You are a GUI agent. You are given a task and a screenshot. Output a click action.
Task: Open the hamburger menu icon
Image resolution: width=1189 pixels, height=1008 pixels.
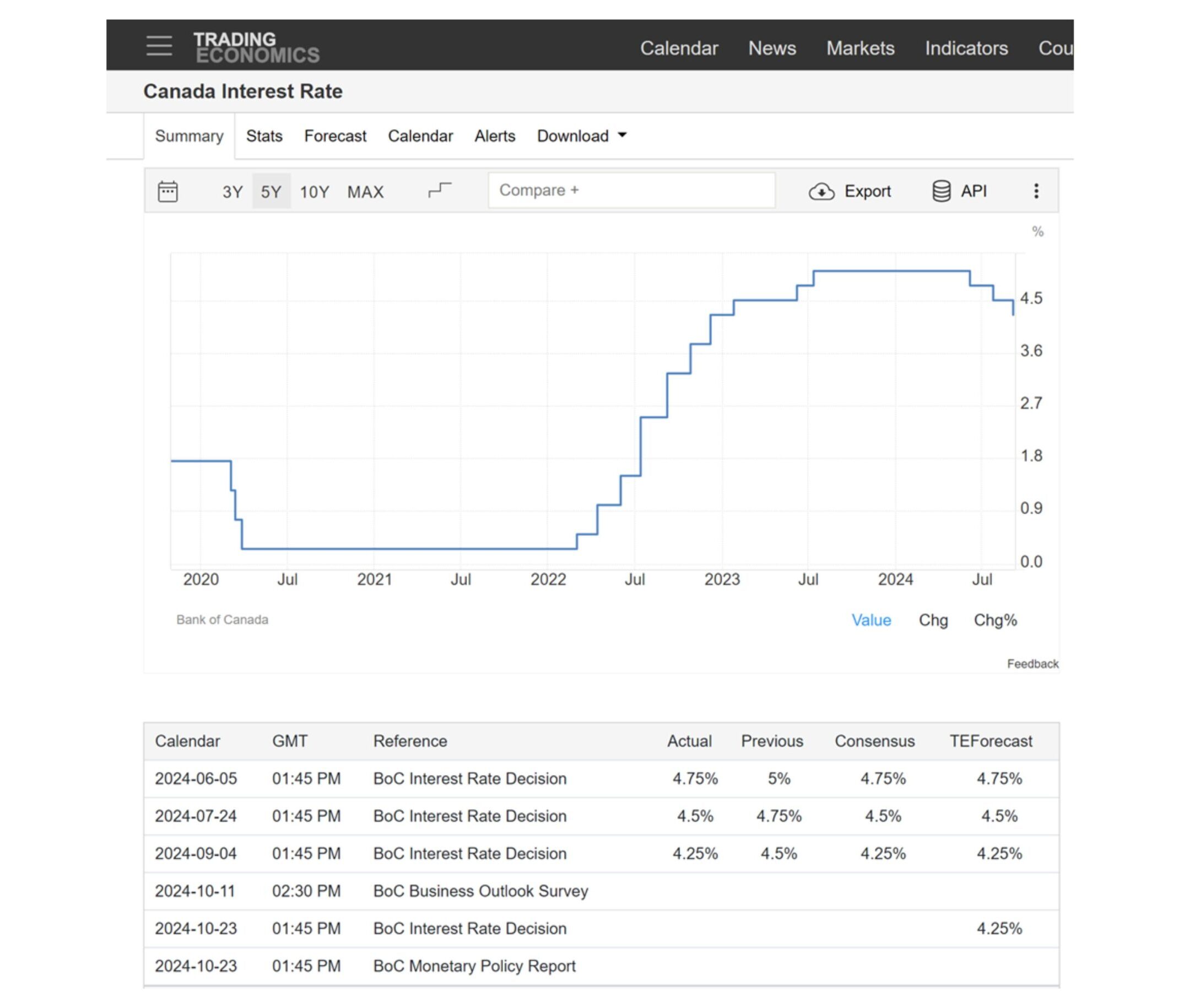coord(159,46)
